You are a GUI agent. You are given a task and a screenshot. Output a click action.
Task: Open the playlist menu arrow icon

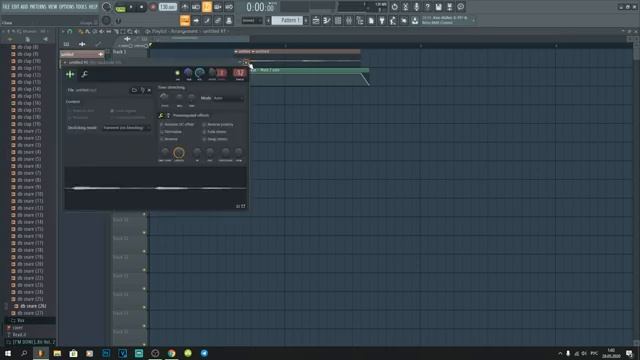pyautogui.click(x=63, y=31)
